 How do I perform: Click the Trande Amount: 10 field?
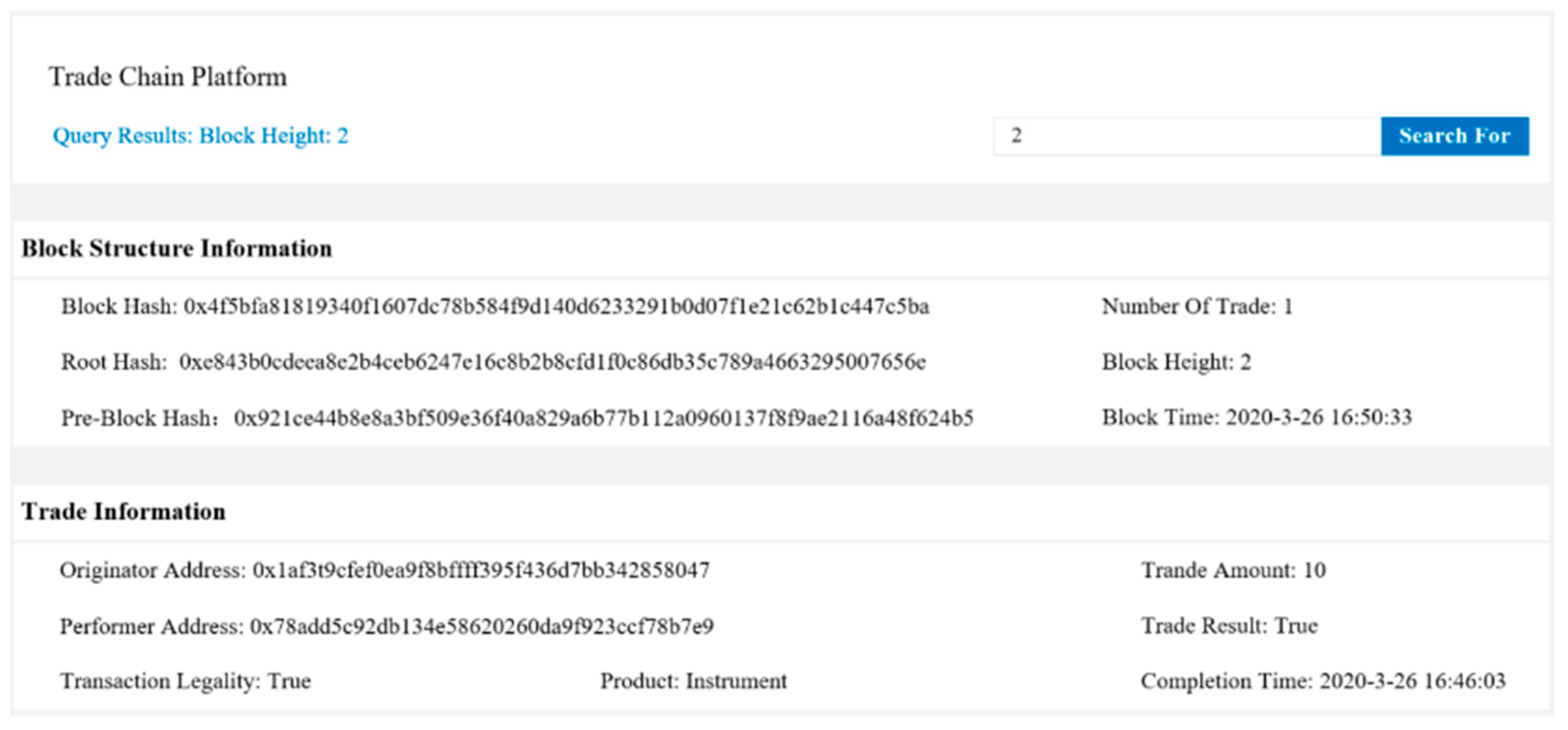point(1233,571)
